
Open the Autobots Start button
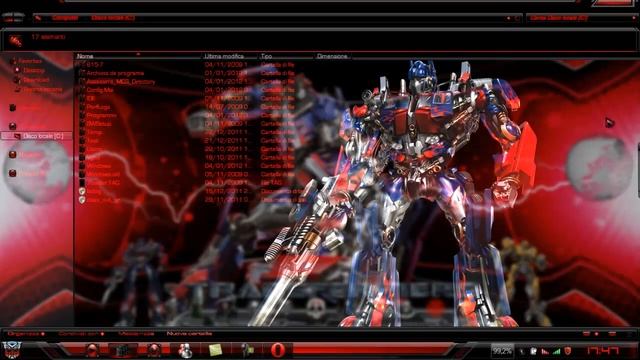pyautogui.click(x=12, y=350)
